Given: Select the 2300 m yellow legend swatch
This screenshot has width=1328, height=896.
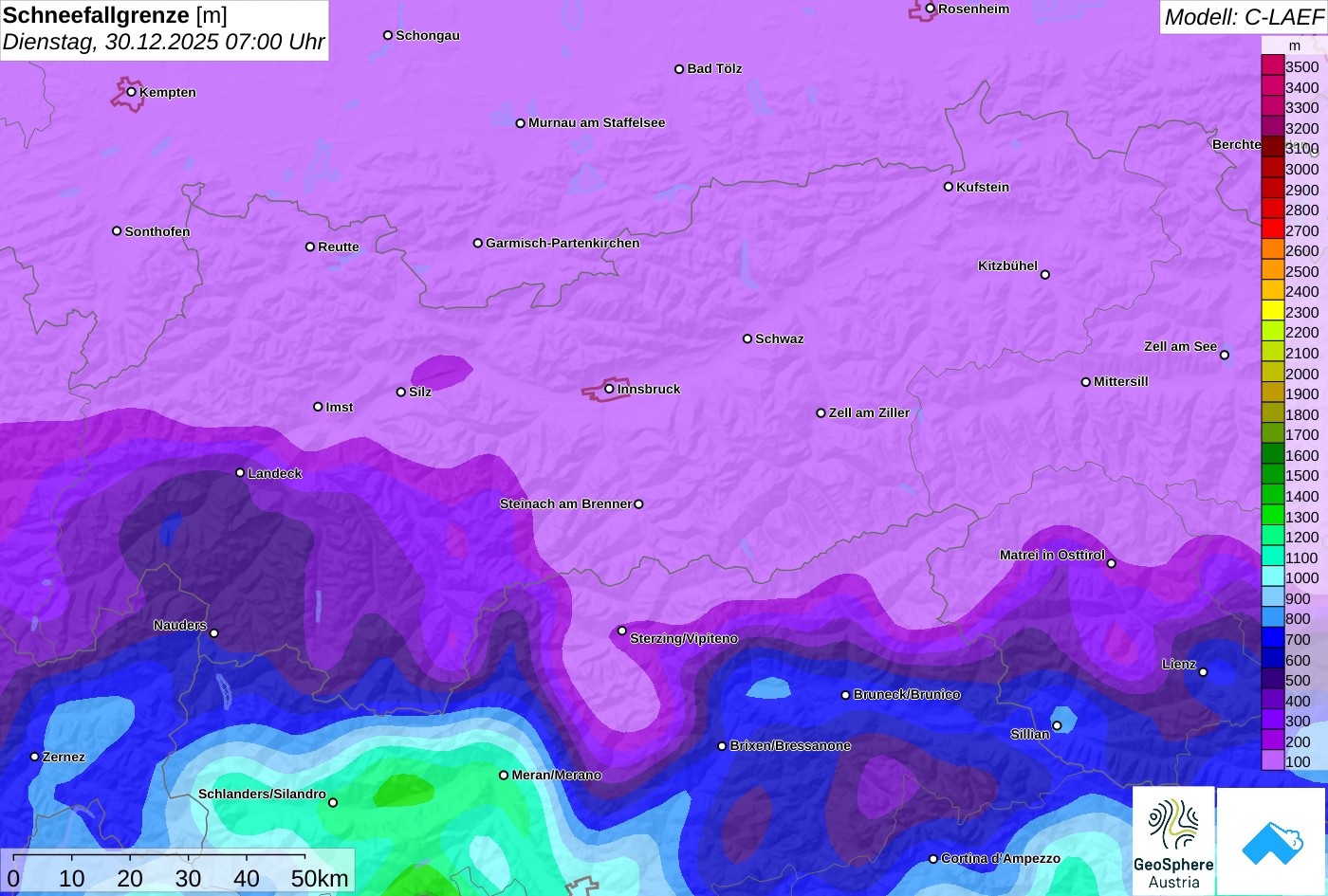Looking at the screenshot, I should 1273,310.
